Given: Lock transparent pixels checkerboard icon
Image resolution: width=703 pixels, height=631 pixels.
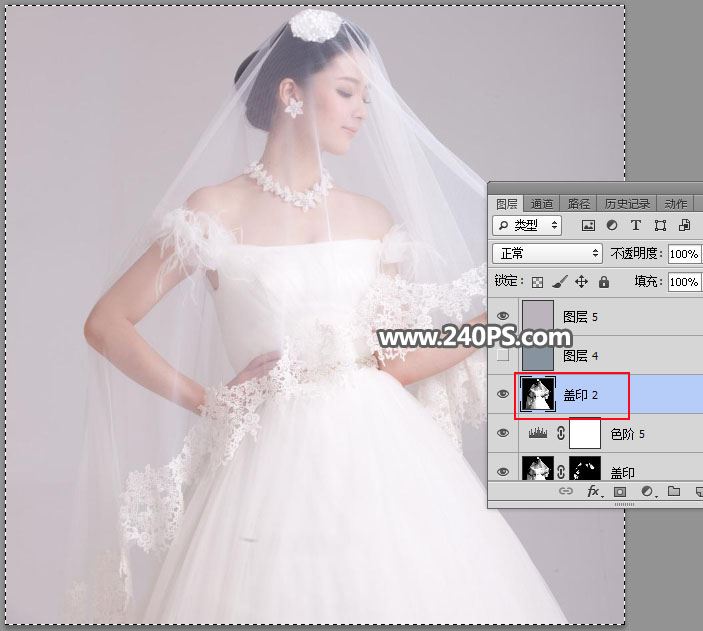Looking at the screenshot, I should (537, 282).
